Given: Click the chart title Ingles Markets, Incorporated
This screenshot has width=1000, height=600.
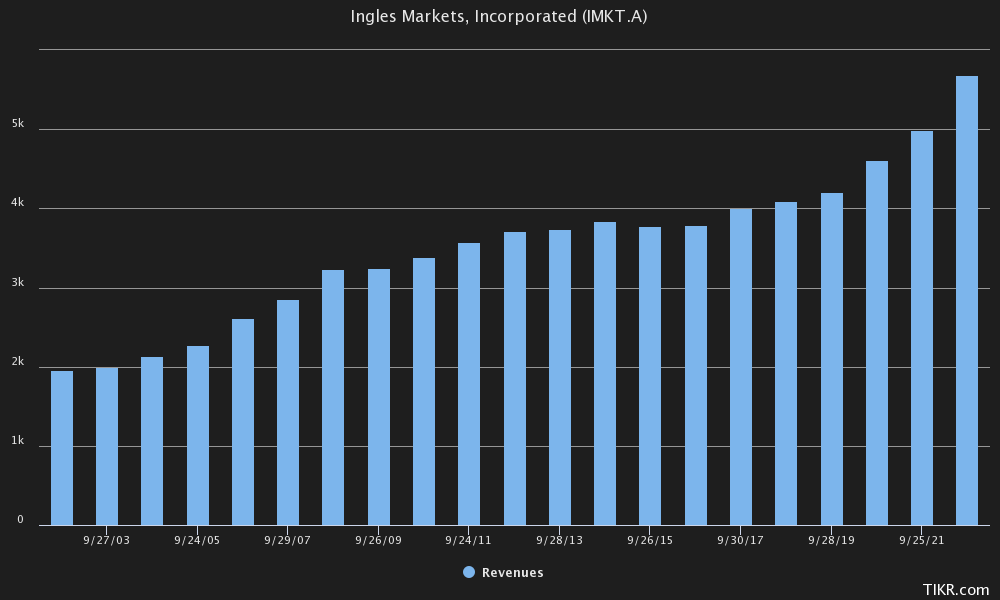Looking at the screenshot, I should [x=499, y=17].
